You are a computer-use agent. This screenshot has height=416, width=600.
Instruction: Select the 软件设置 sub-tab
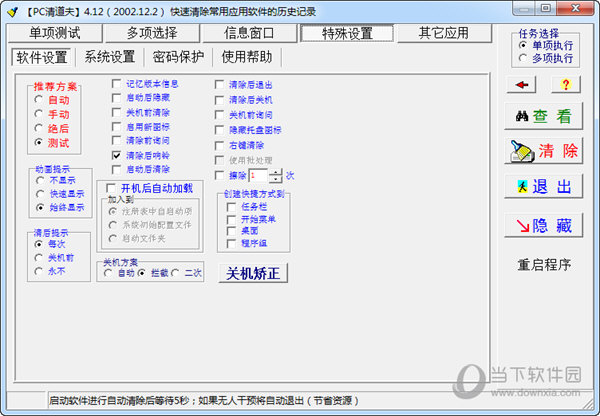[x=41, y=57]
